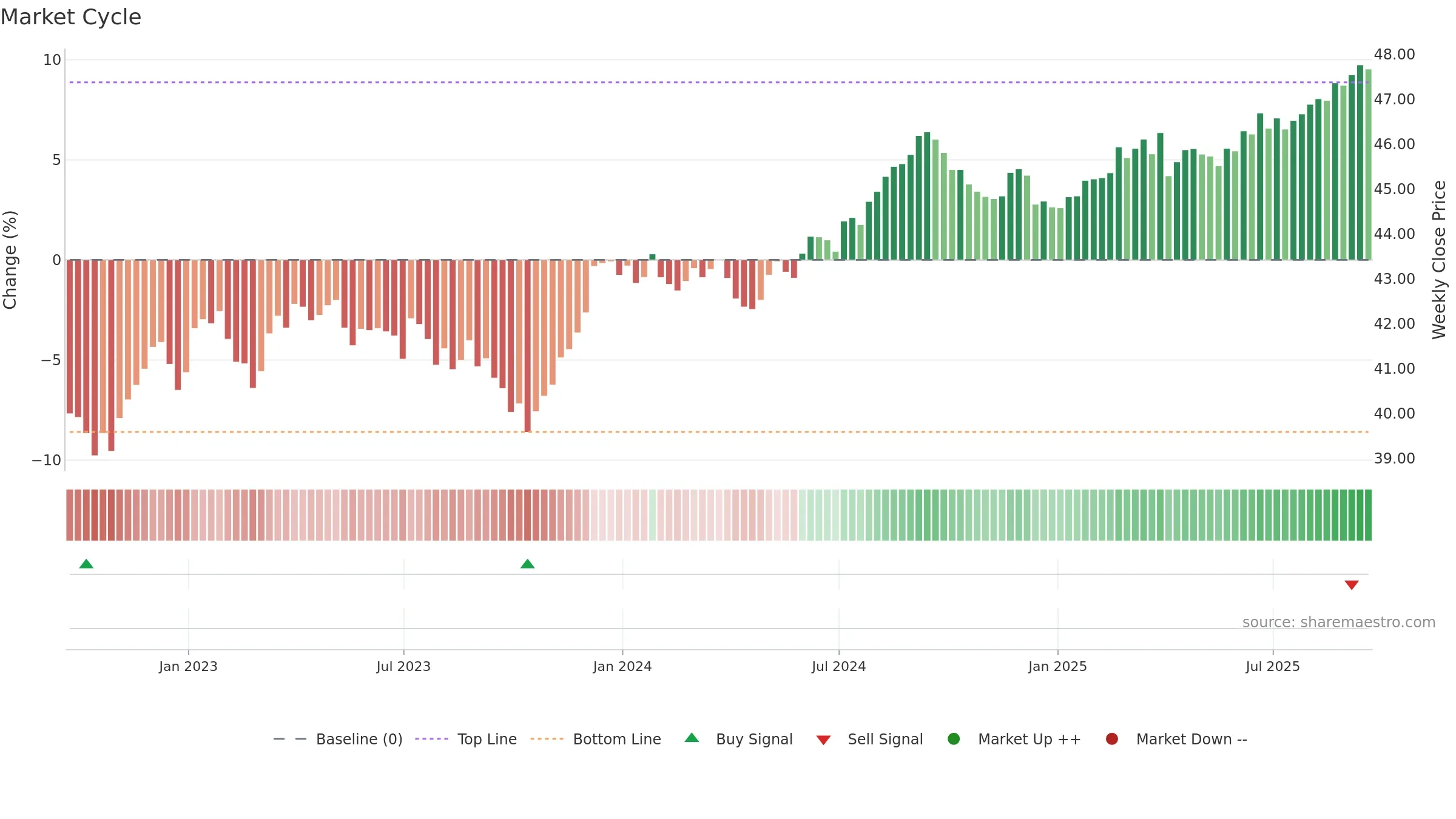The width and height of the screenshot is (1456, 819).
Task: Click the orange dotted Bottom Line sample in legend
Action: (547, 739)
